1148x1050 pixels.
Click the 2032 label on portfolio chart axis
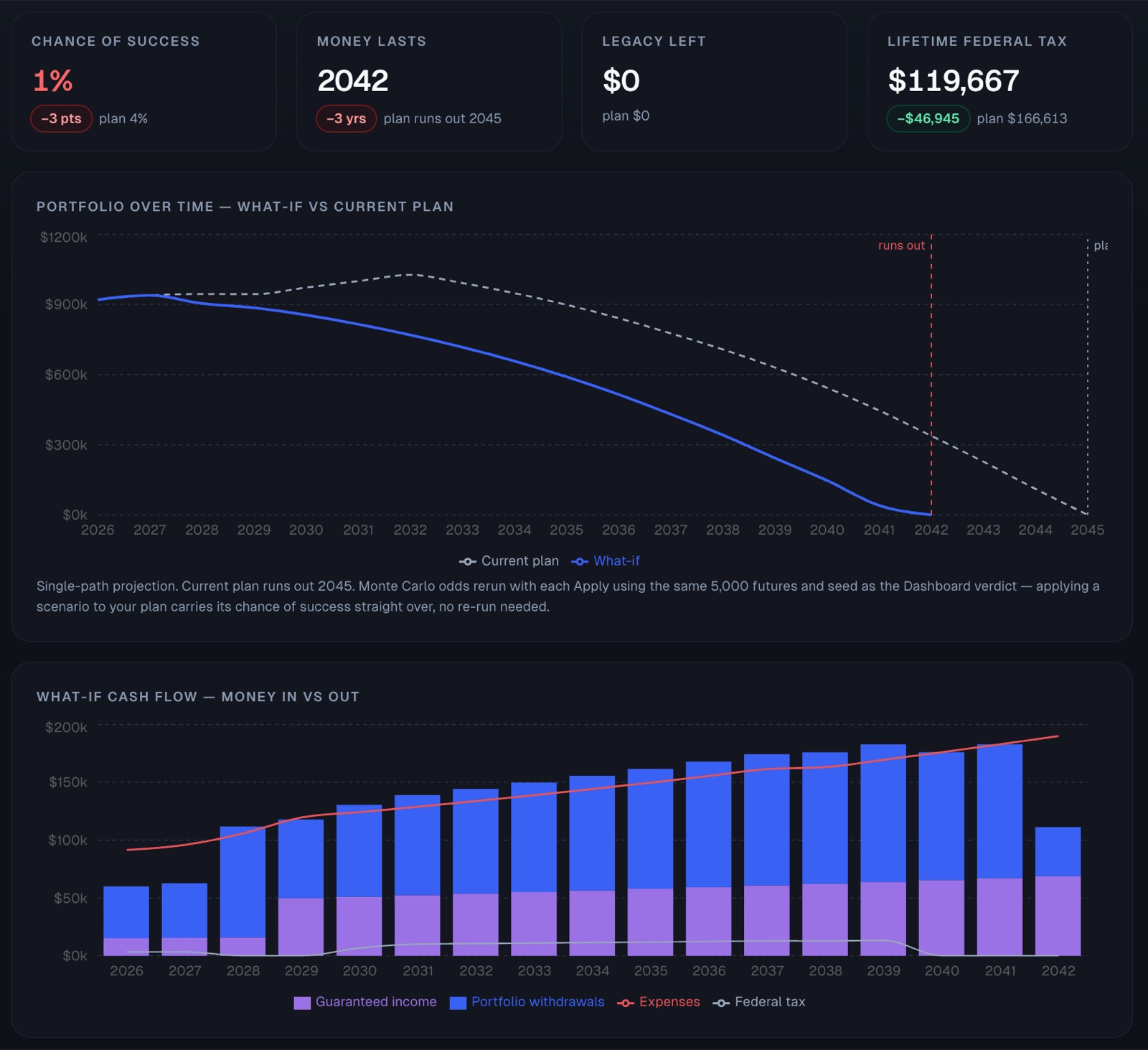[x=410, y=530]
